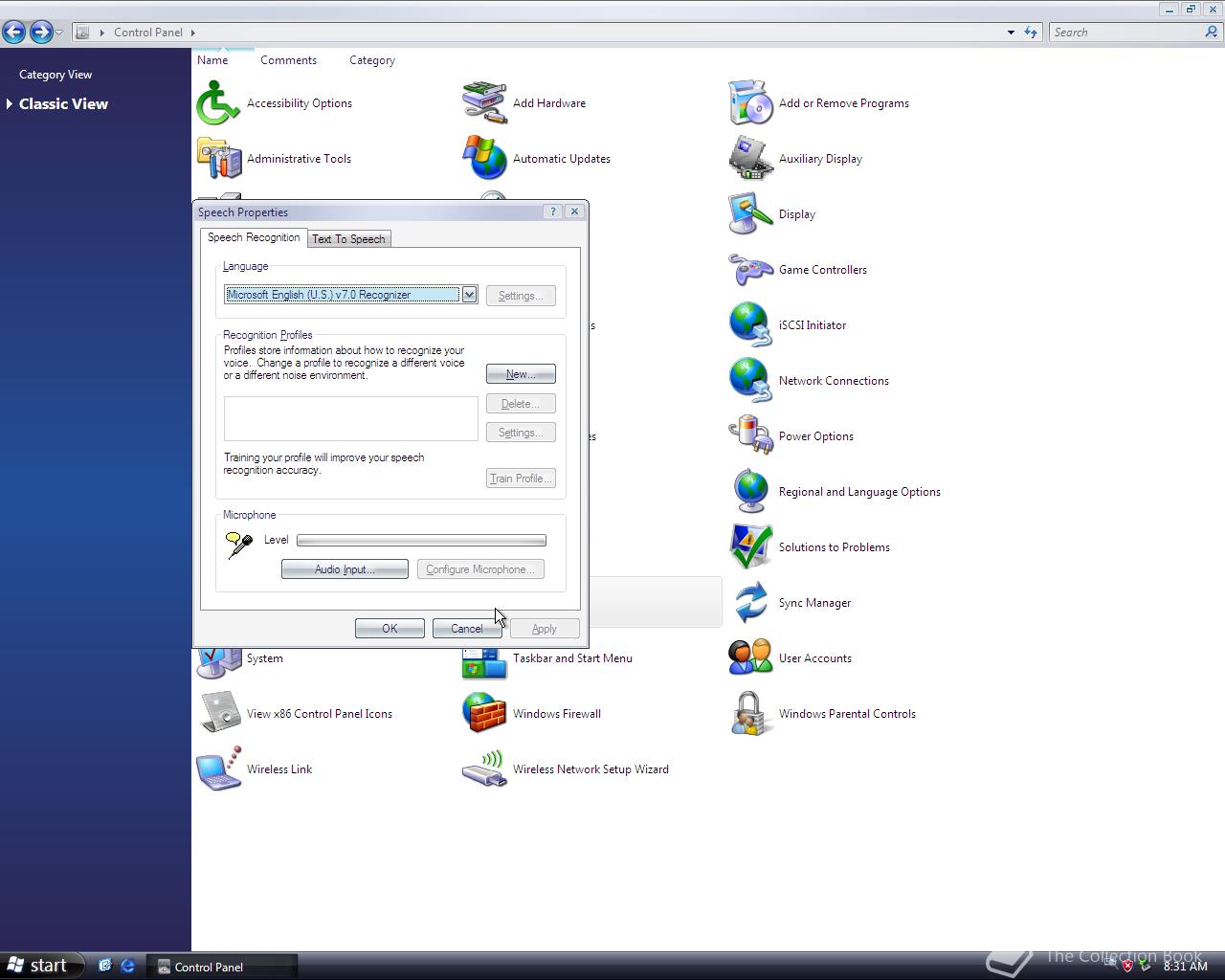Click the show desktop quick launch icon
Screen dimensions: 1225x980
104,966
